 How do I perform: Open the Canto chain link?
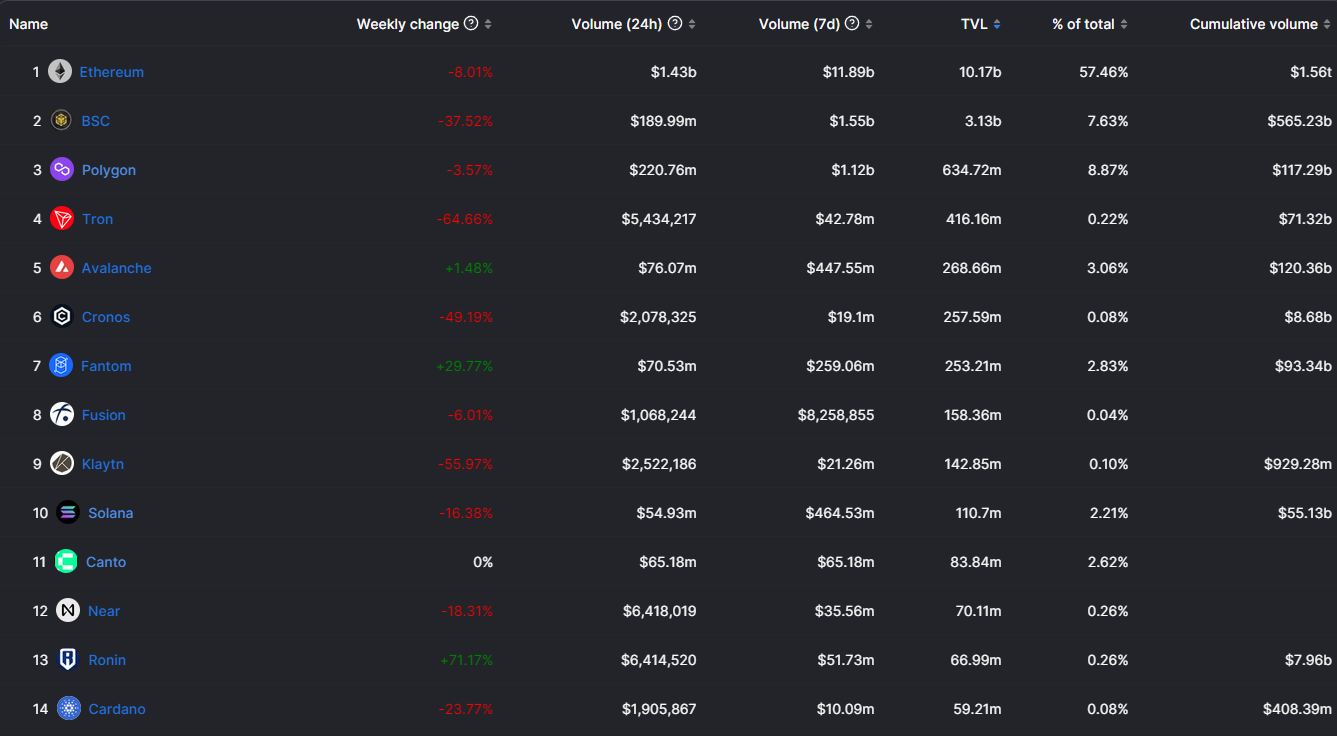(x=106, y=562)
